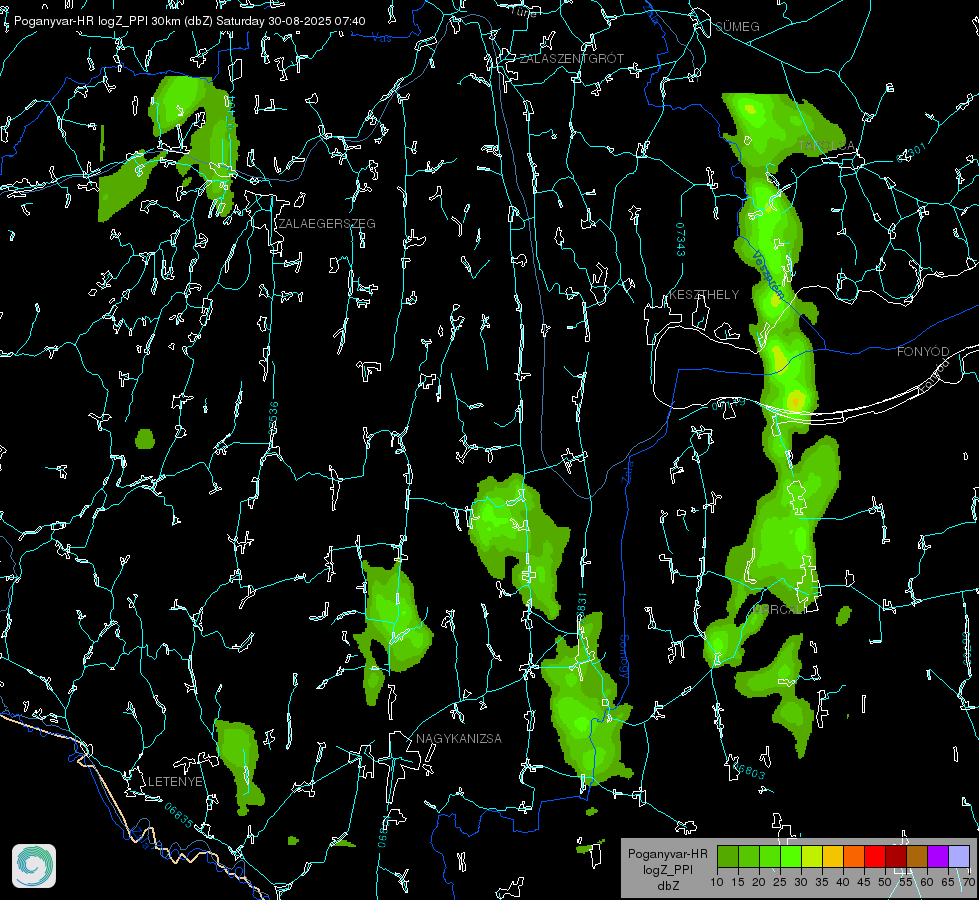Select the 35-40 dBZ yellow swatch
The image size is (979, 900).
(x=833, y=856)
